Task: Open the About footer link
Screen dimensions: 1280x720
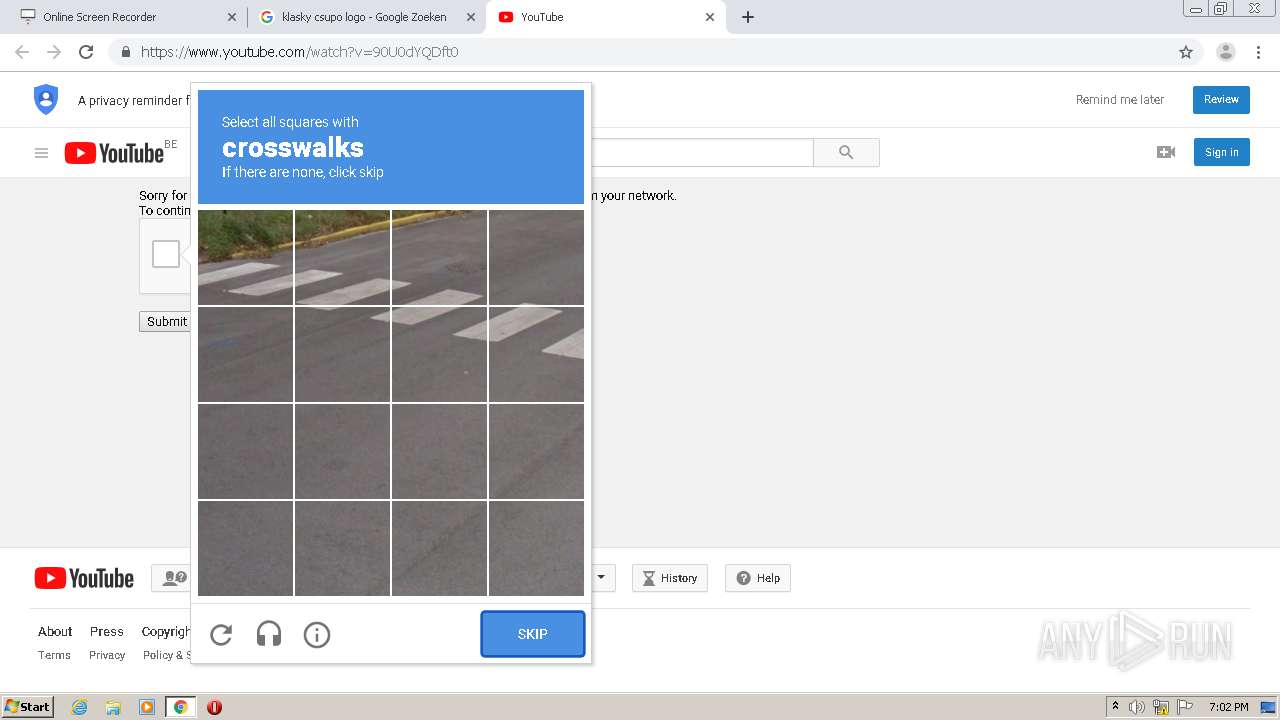Action: (x=55, y=631)
